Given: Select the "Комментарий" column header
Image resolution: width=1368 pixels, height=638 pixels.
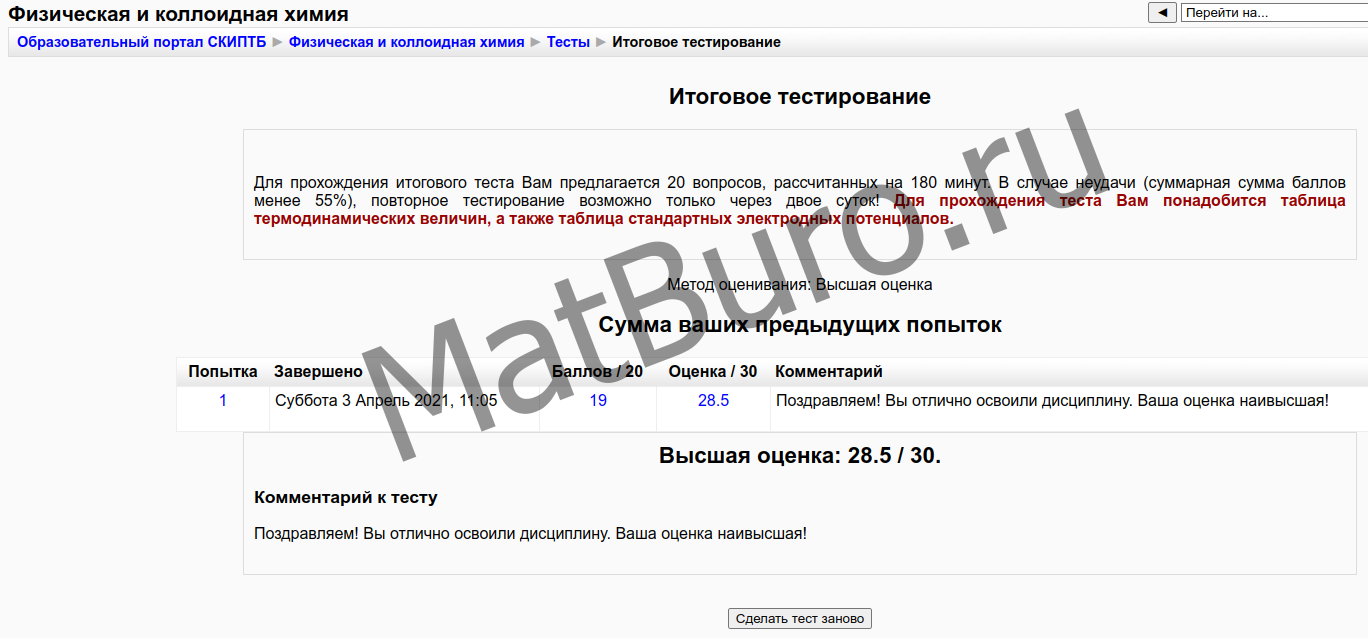Looking at the screenshot, I should [x=829, y=372].
